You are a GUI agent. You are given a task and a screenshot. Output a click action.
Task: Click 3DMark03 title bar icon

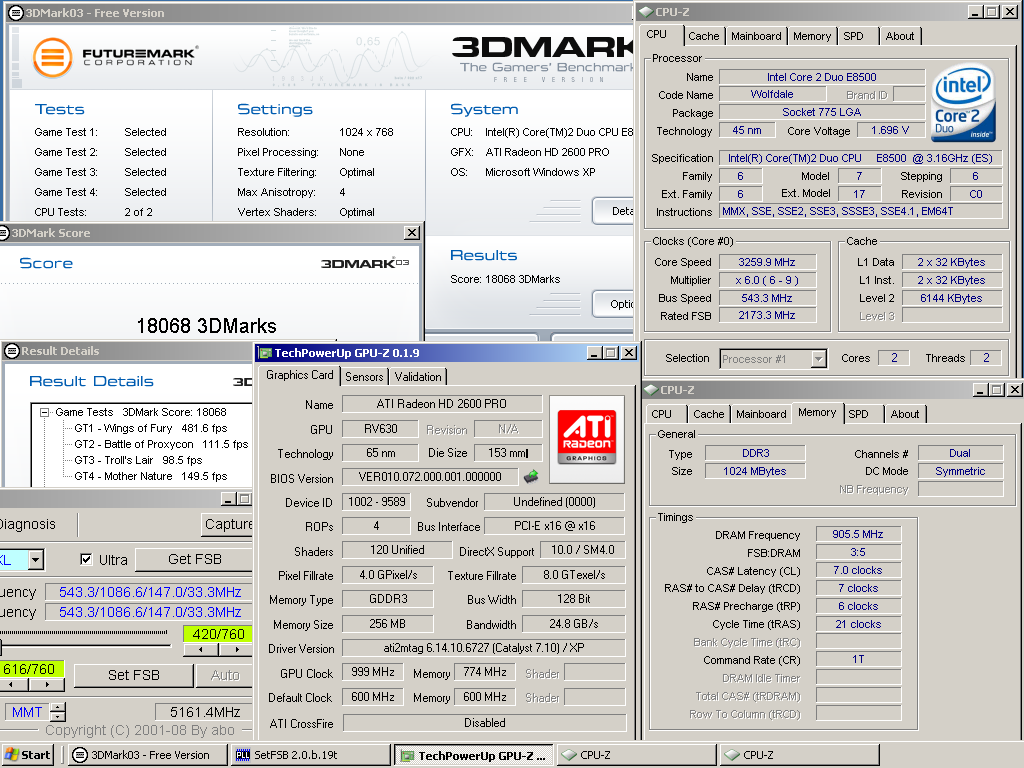click(15, 12)
